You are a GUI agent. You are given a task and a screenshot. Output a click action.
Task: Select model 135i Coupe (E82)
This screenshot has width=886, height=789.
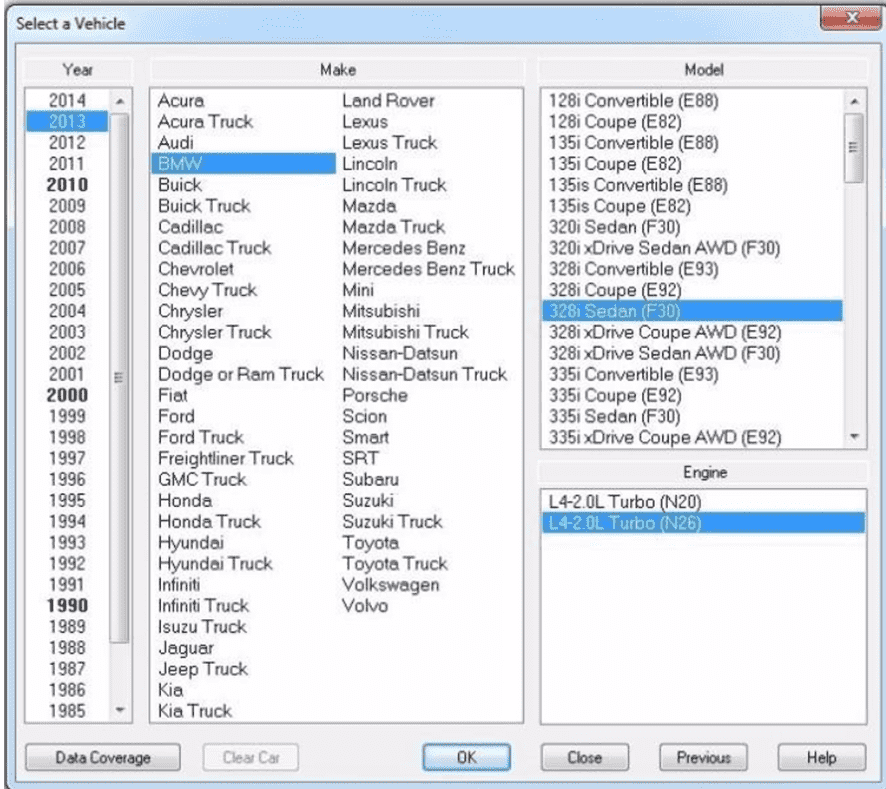point(615,164)
